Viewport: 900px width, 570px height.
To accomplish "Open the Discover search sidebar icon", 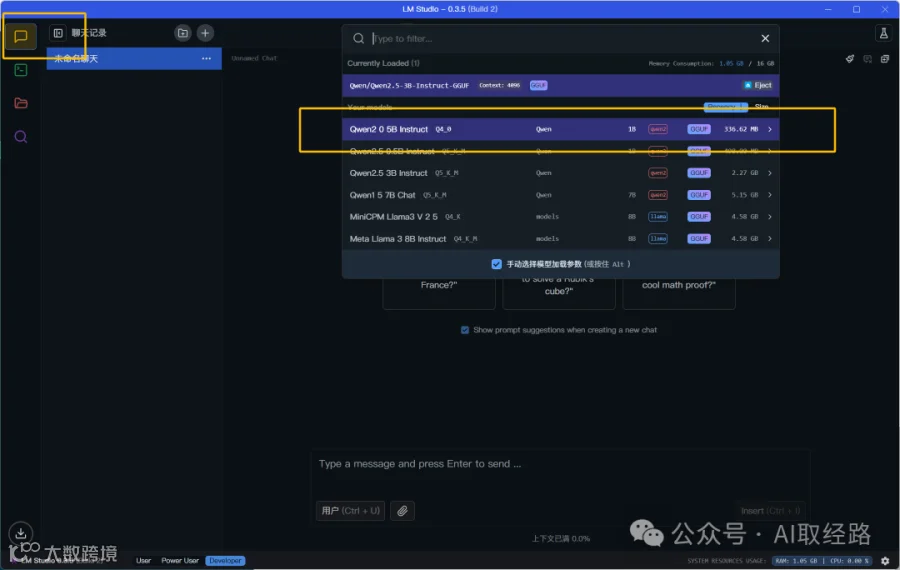I will coord(21,137).
